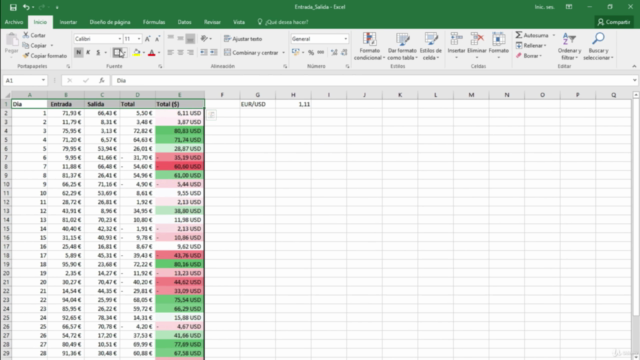The height and width of the screenshot is (360, 640).
Task: Click the borders icon
Action: [118, 52]
